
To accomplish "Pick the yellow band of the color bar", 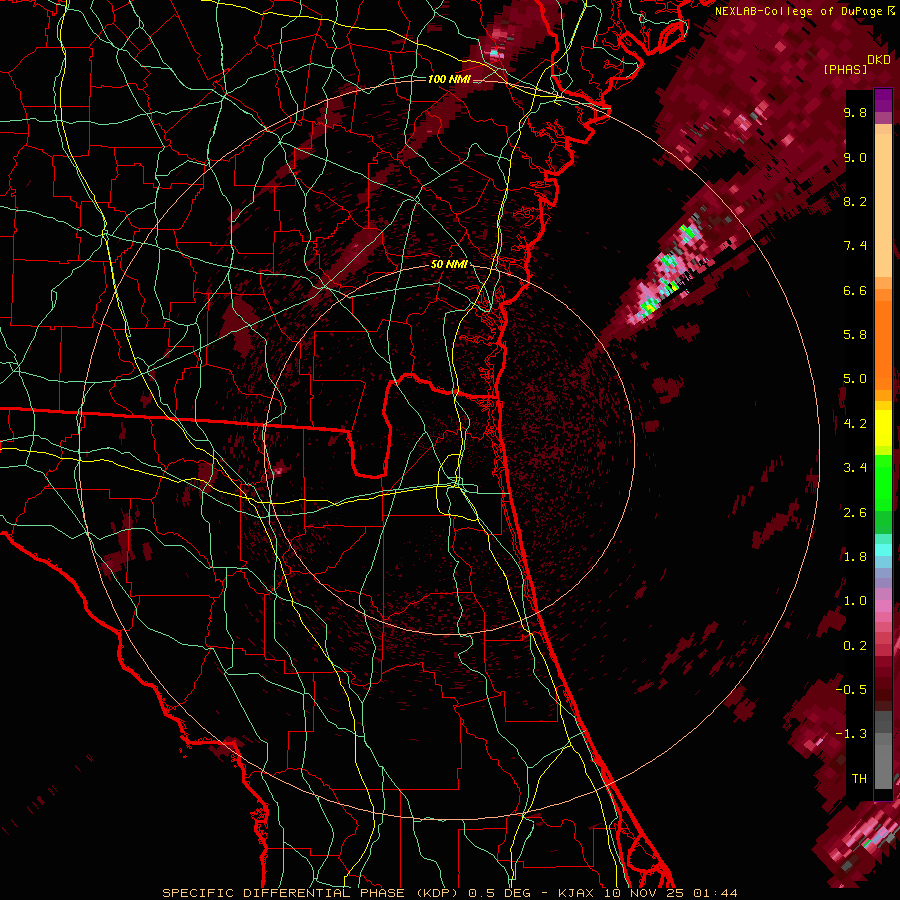I will point(883,428).
